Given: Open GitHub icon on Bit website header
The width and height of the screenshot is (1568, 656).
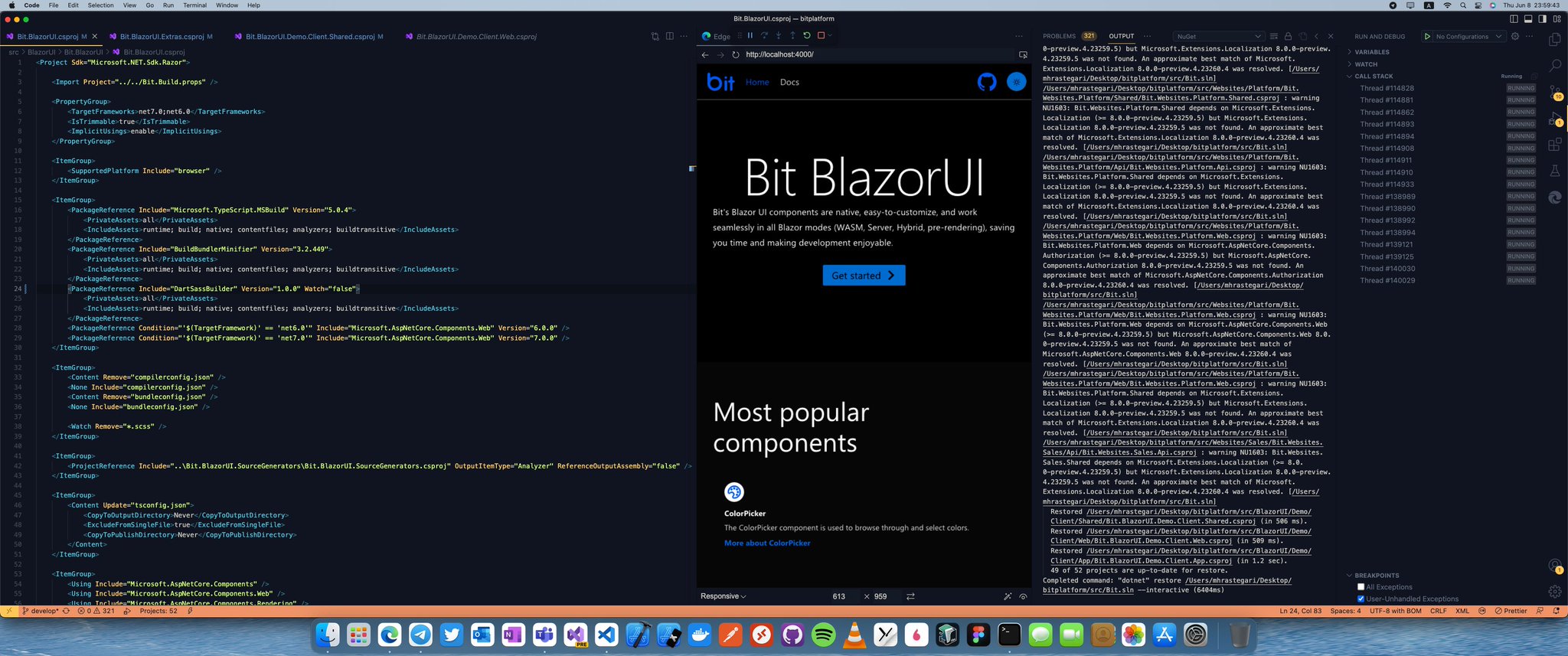Looking at the screenshot, I should (x=987, y=82).
